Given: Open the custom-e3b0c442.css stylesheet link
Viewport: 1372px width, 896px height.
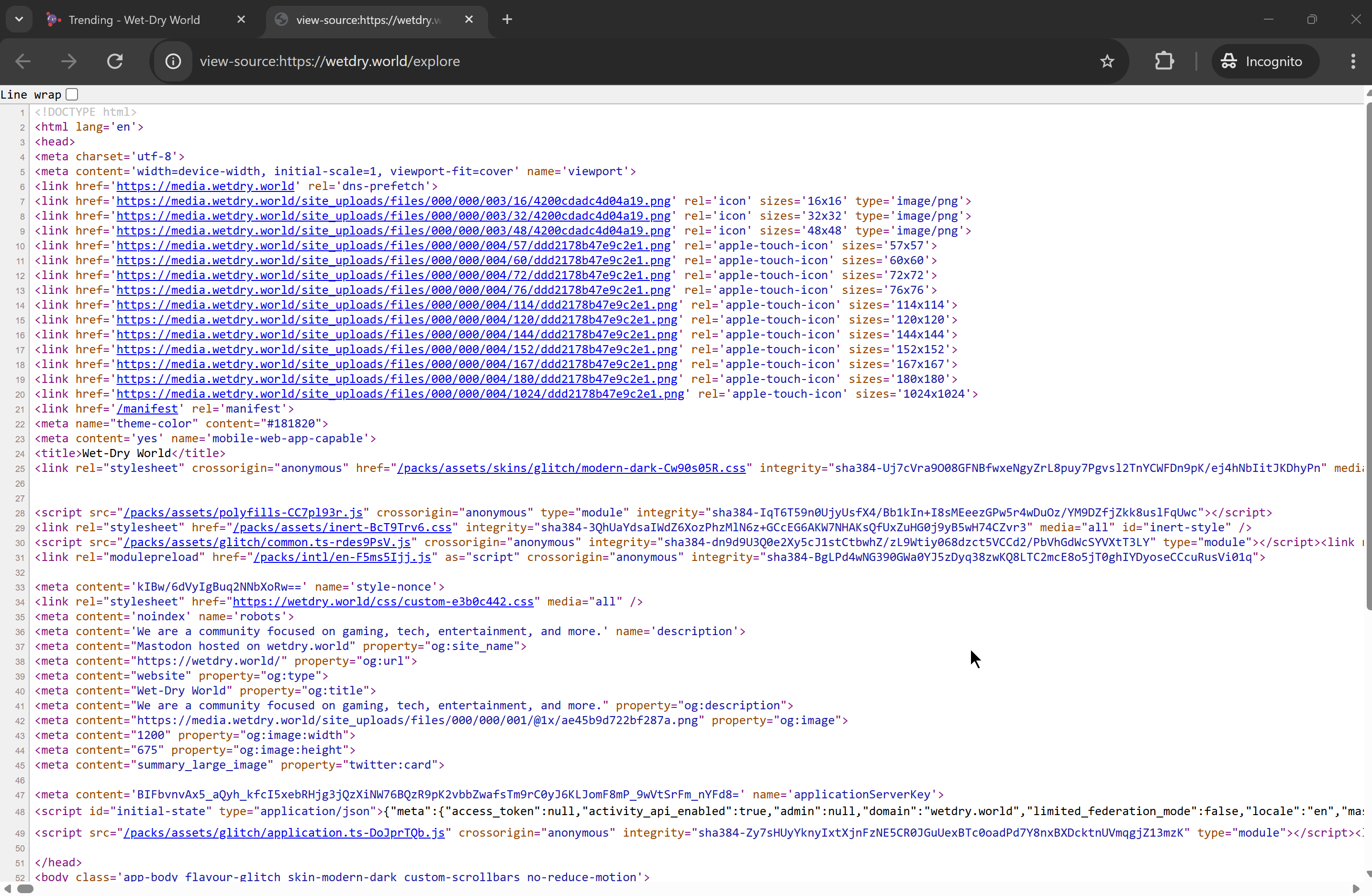Looking at the screenshot, I should pyautogui.click(x=383, y=601).
